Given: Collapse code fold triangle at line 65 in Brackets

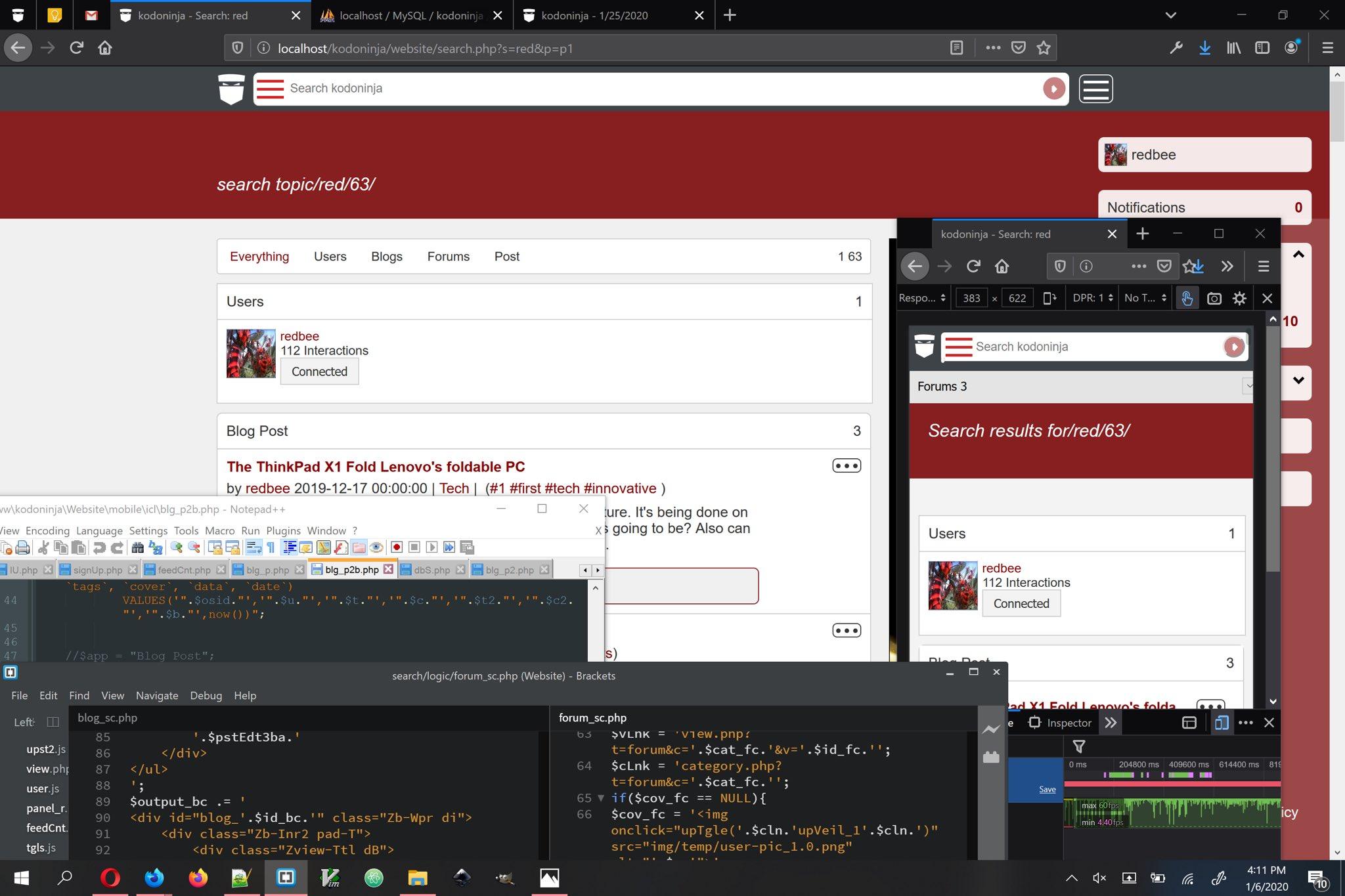Looking at the screenshot, I should (x=600, y=798).
